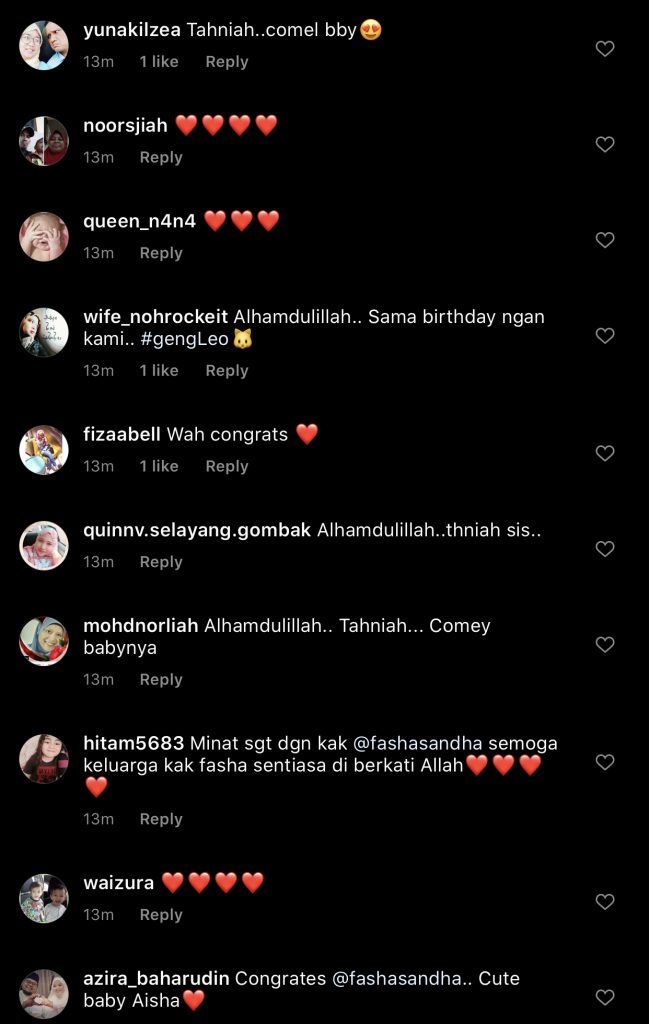Reply to yunakilzea's comment

(x=227, y=61)
